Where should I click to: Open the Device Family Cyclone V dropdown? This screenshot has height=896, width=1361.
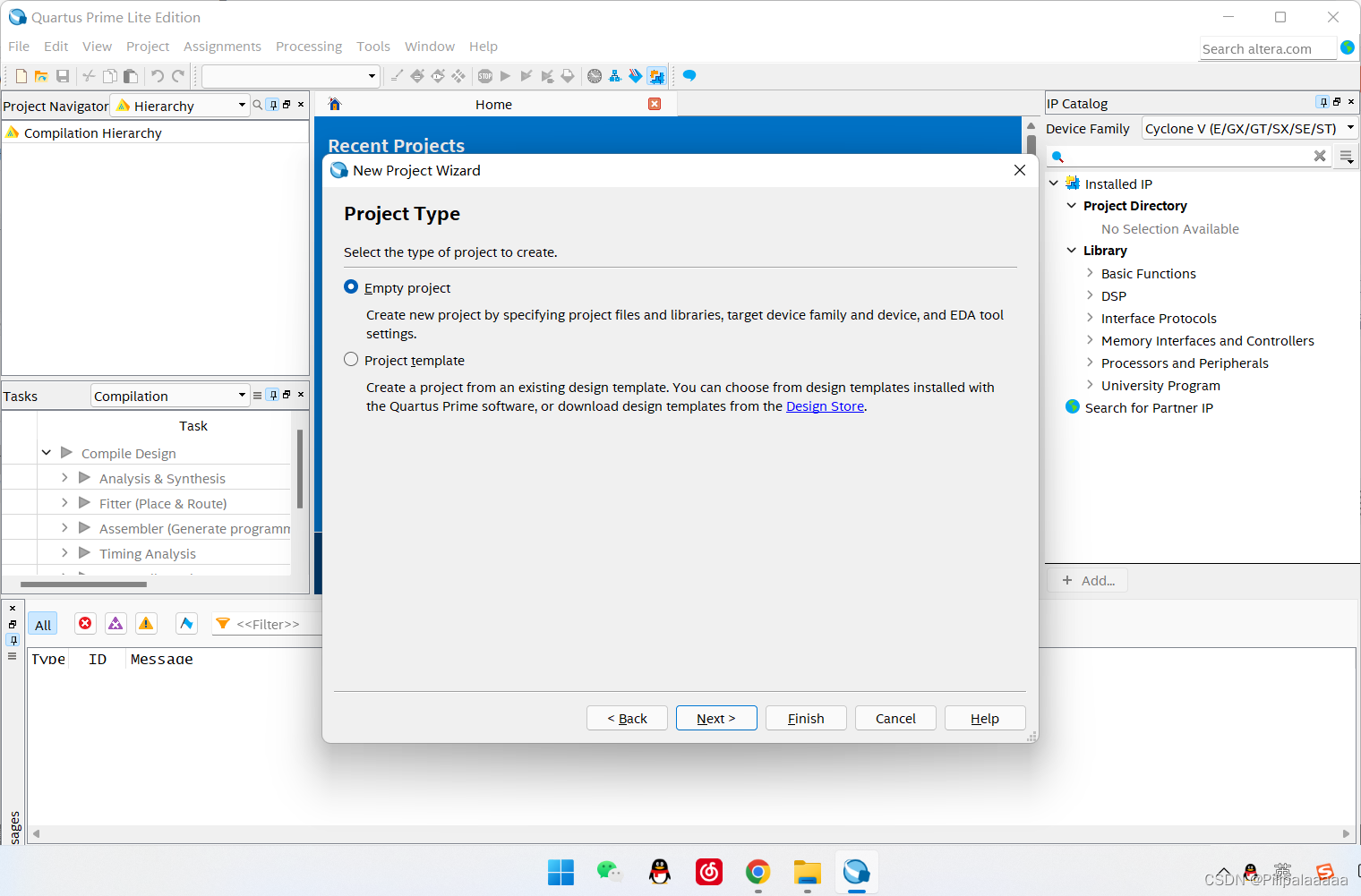coord(1250,128)
